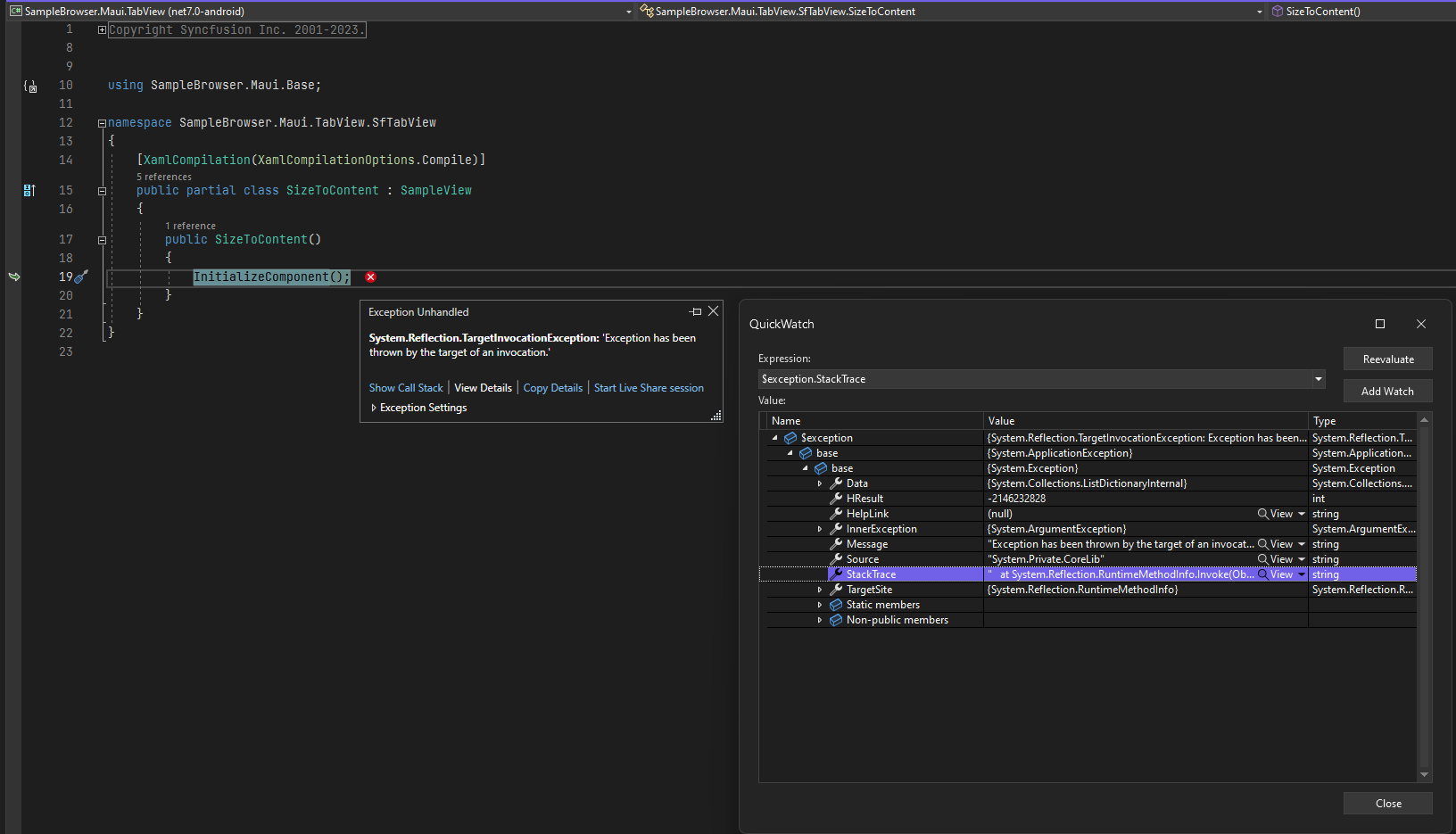The height and width of the screenshot is (834, 1456).
Task: Open the View dropdown arrow on HelpLink row
Action: pyautogui.click(x=1302, y=514)
